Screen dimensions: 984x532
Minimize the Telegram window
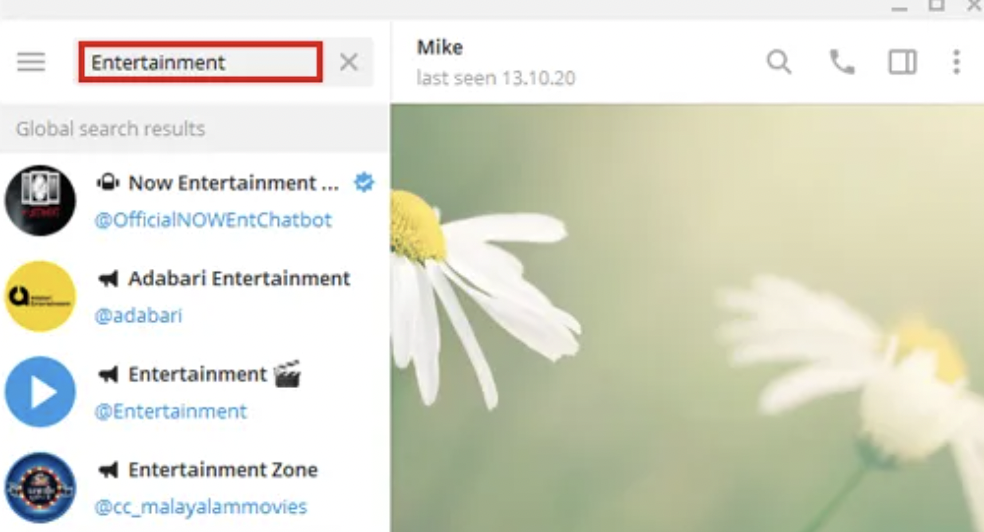899,7
